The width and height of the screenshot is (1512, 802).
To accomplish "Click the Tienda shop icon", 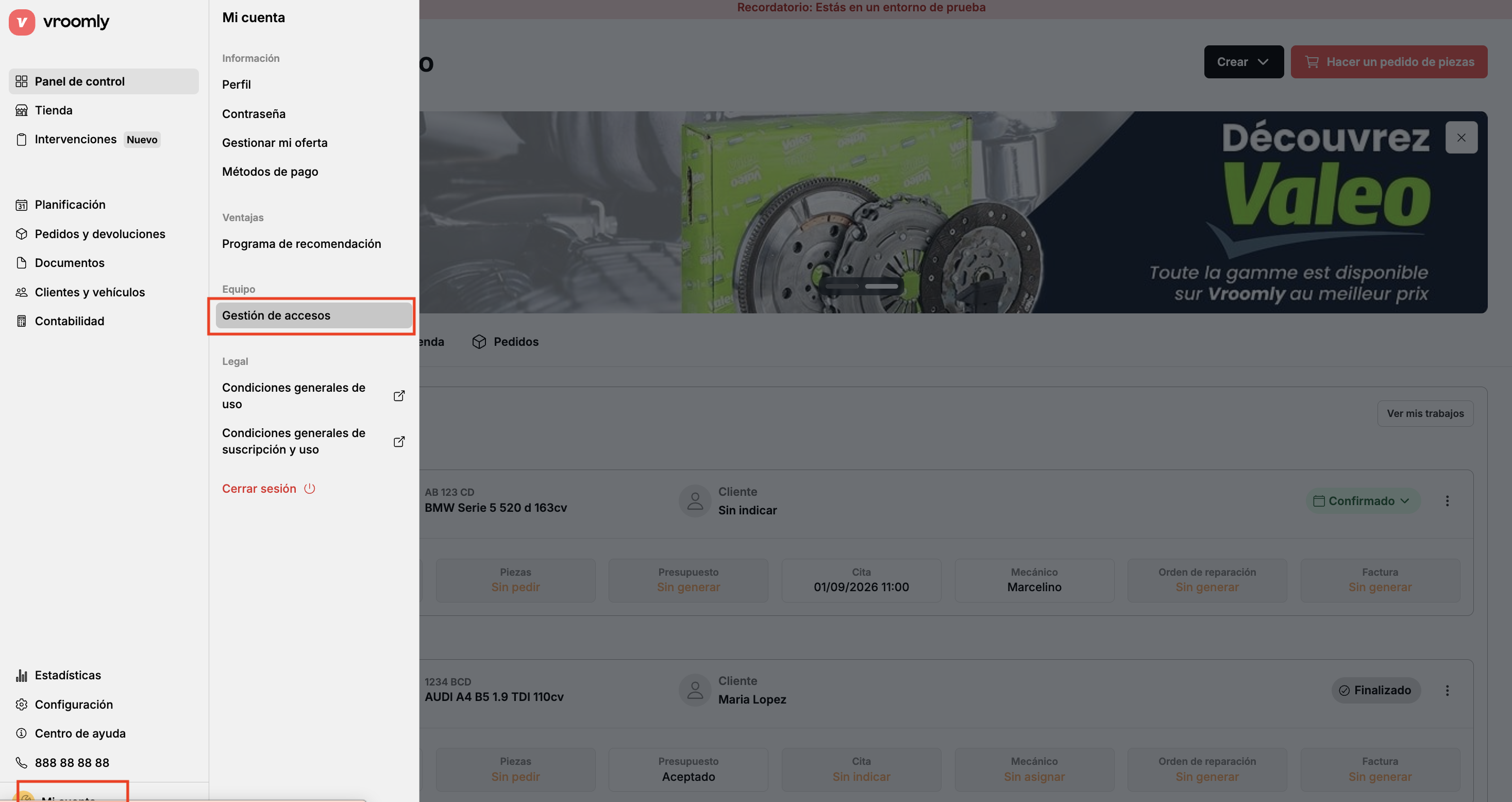I will click(x=22, y=110).
